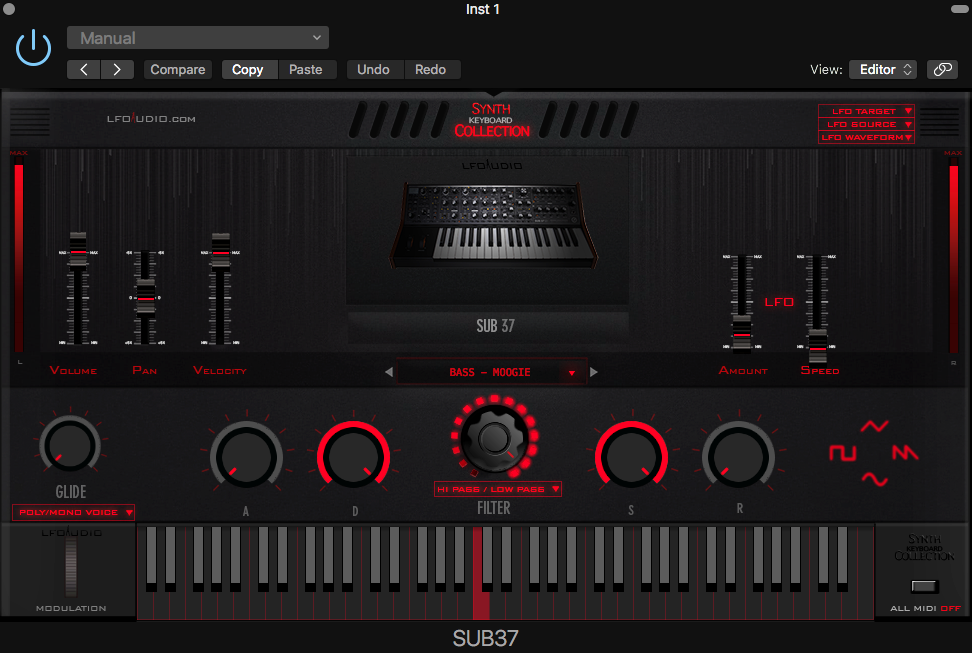Image resolution: width=972 pixels, height=653 pixels.
Task: Open the Manual preset menu
Action: (x=197, y=37)
